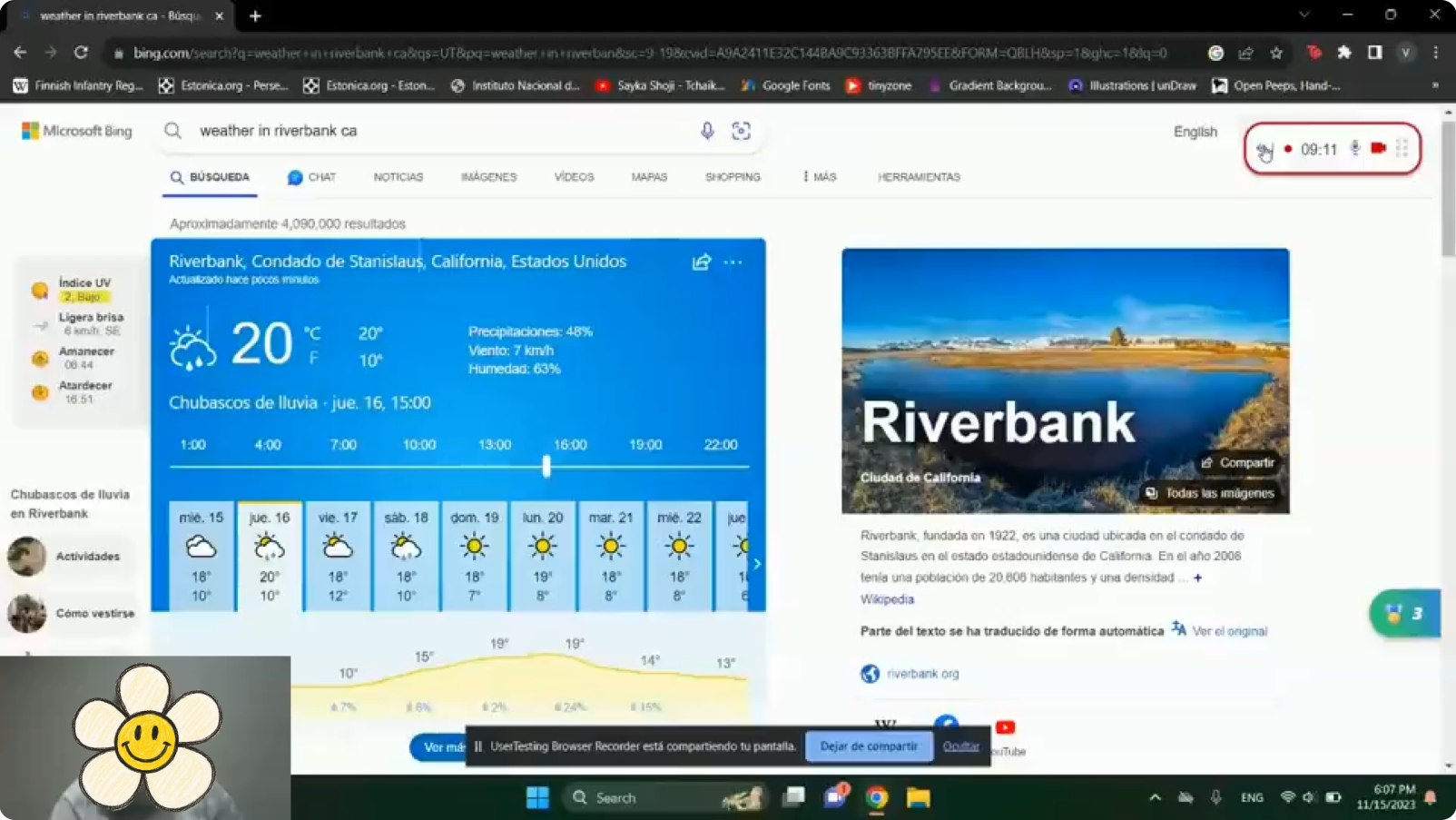Select Celsius temperature unit
The height and width of the screenshot is (820, 1456).
[312, 332]
